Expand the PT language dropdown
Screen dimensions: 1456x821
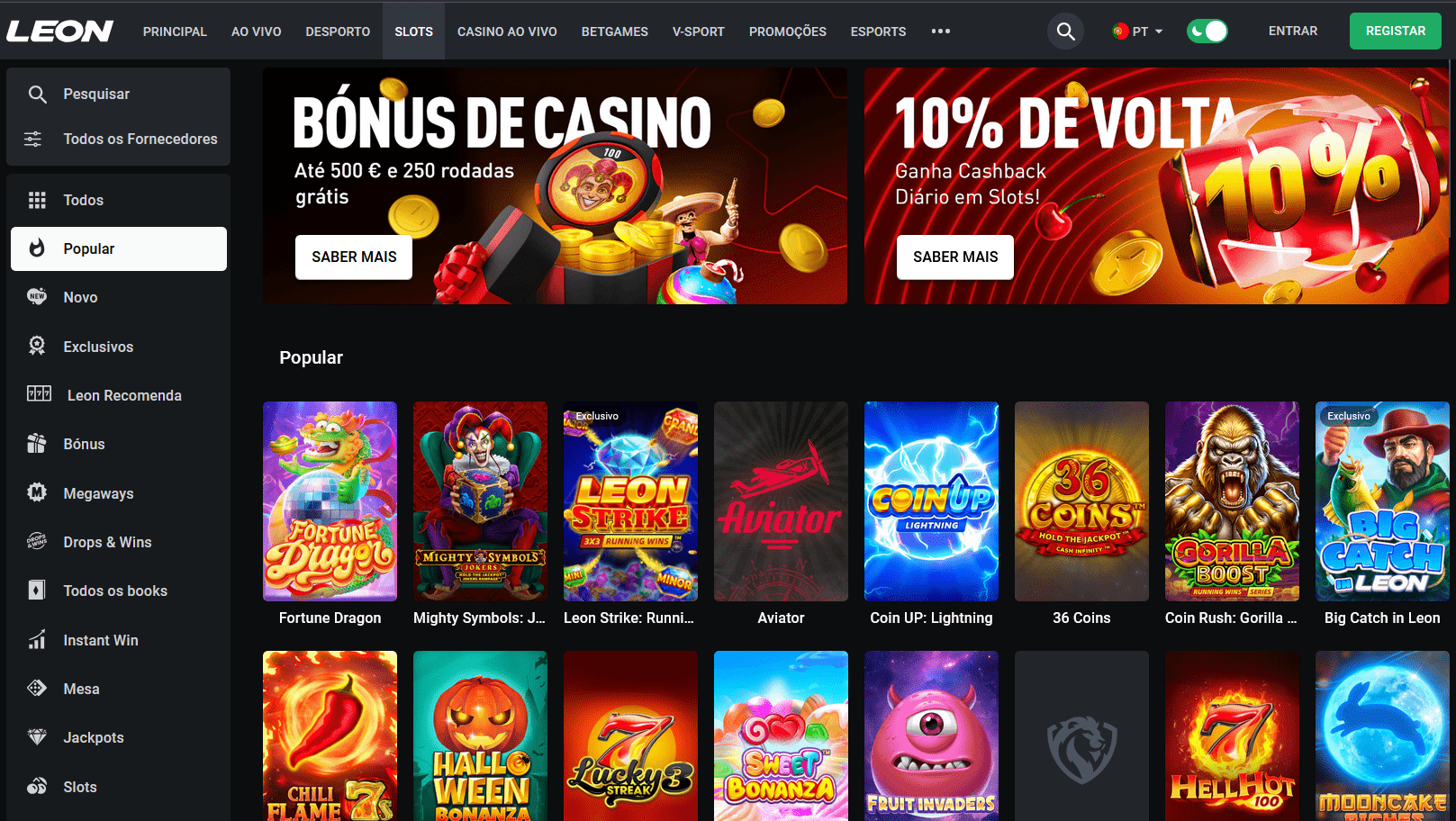(1138, 32)
